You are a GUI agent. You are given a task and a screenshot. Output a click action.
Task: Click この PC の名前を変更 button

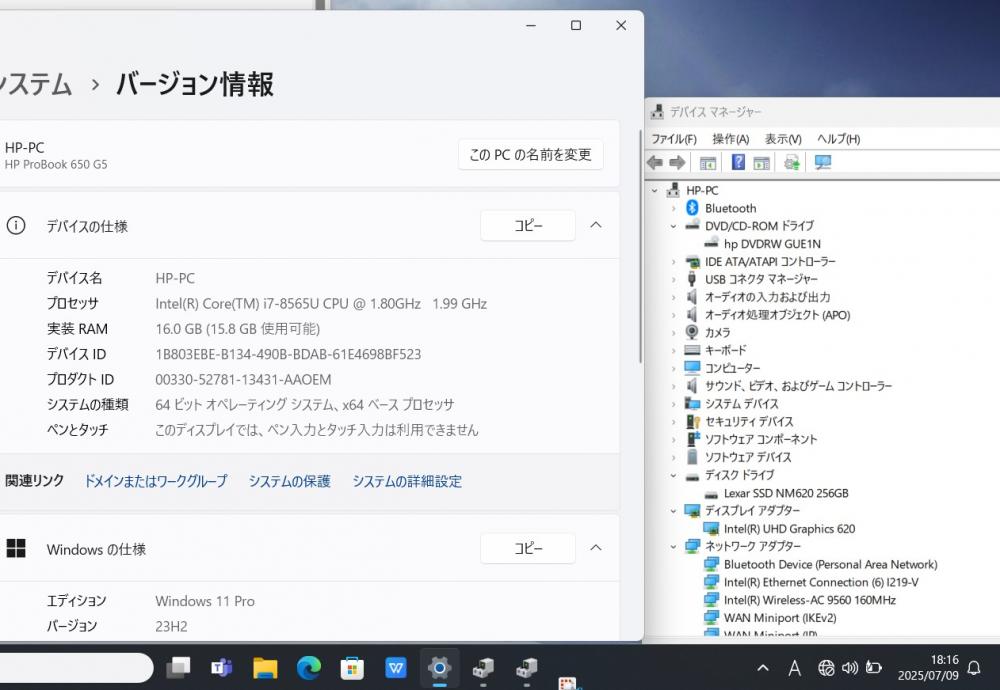531,154
